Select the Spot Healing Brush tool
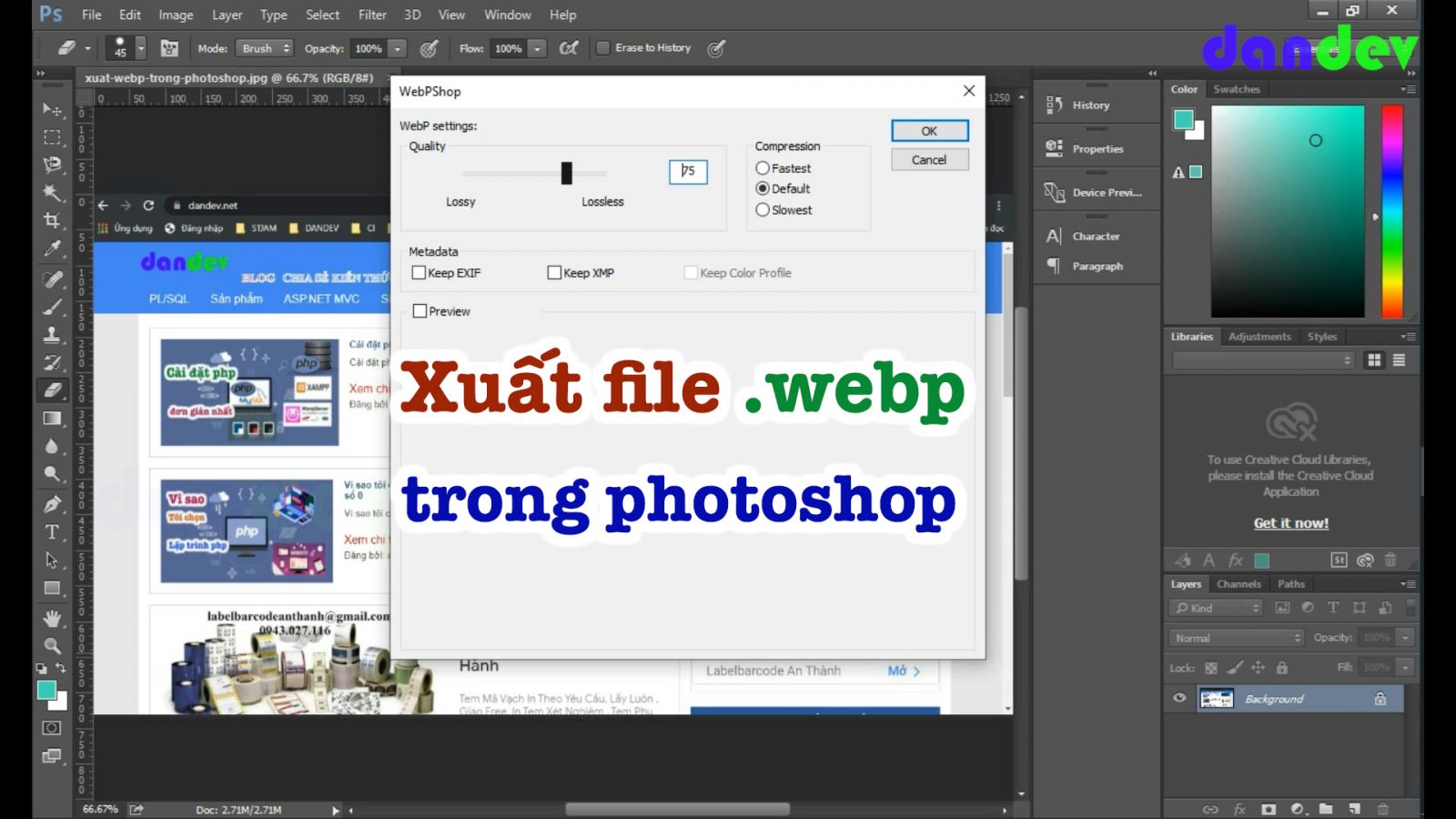1456x819 pixels. [x=52, y=279]
